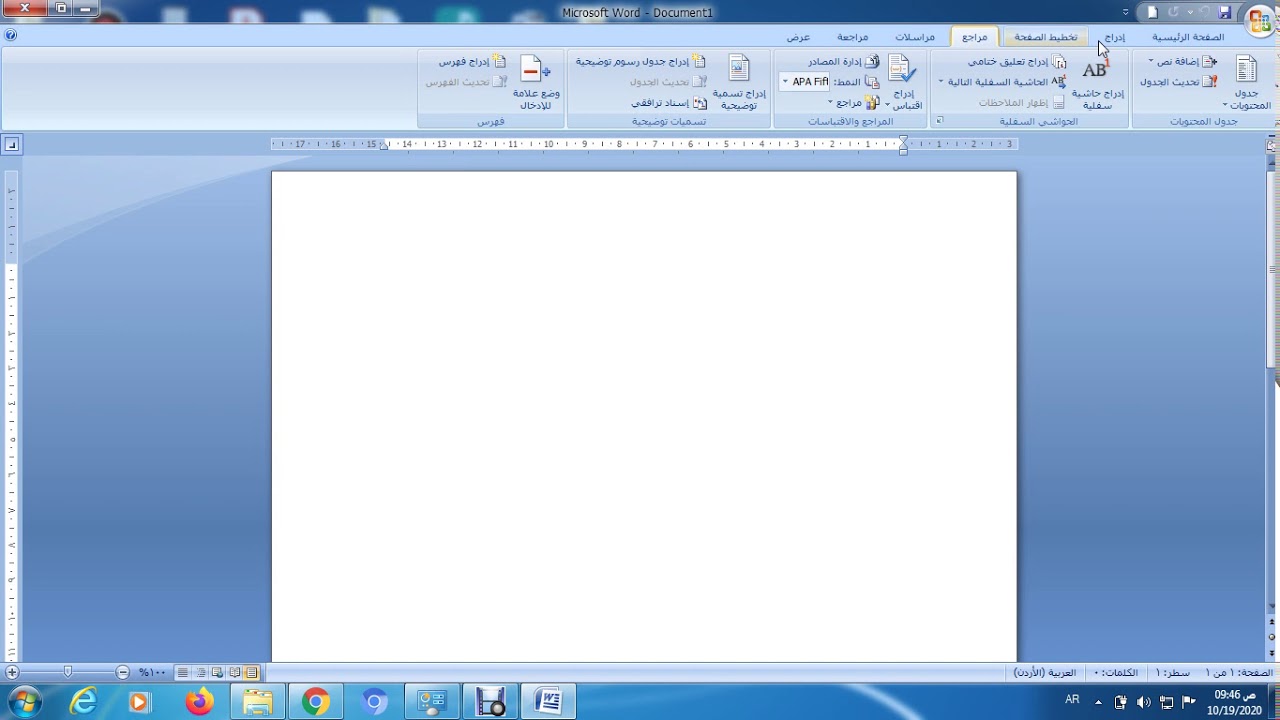Click the Office button orb
The image size is (1280, 720).
coord(1259,19)
